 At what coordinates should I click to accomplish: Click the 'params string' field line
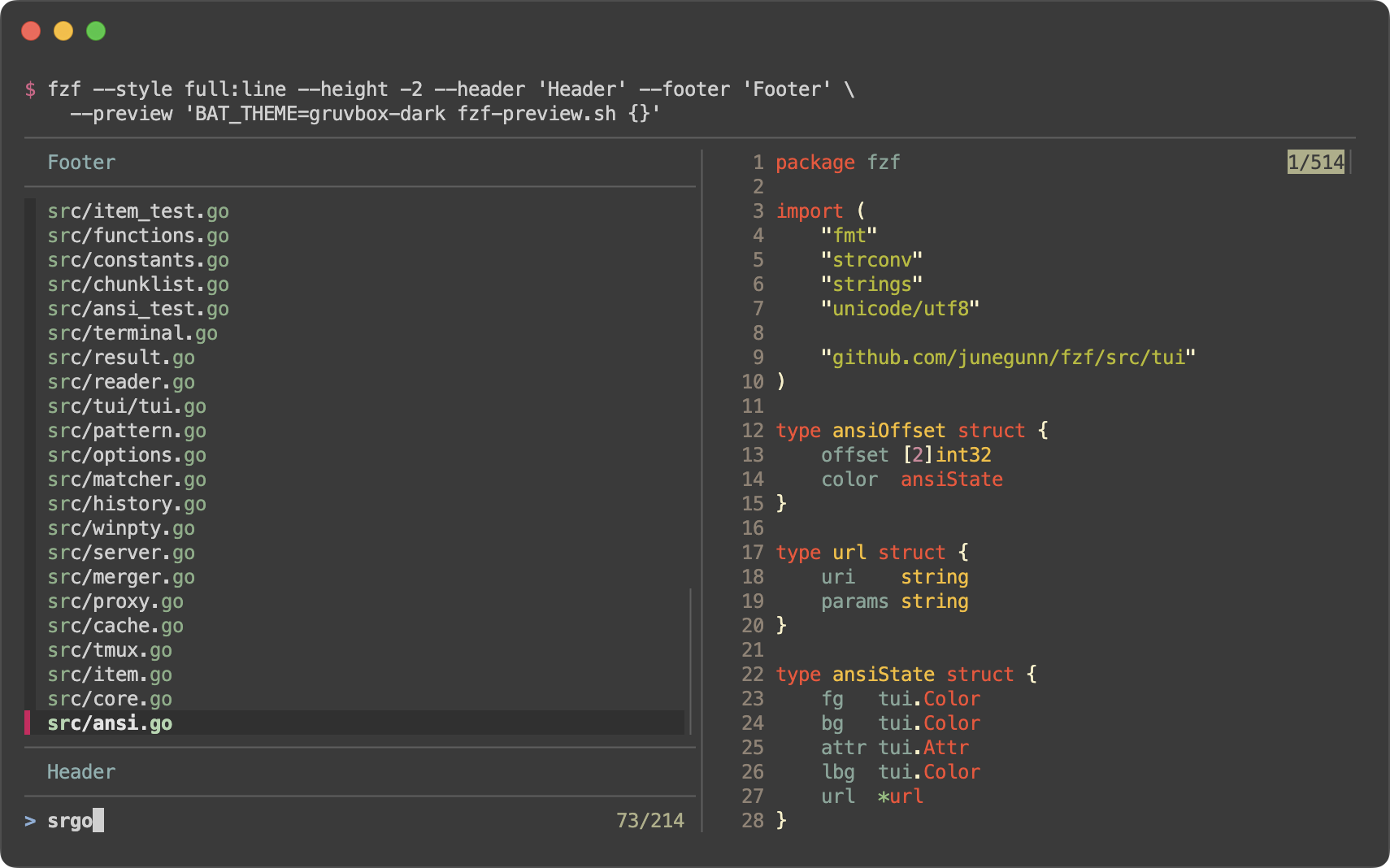(895, 601)
